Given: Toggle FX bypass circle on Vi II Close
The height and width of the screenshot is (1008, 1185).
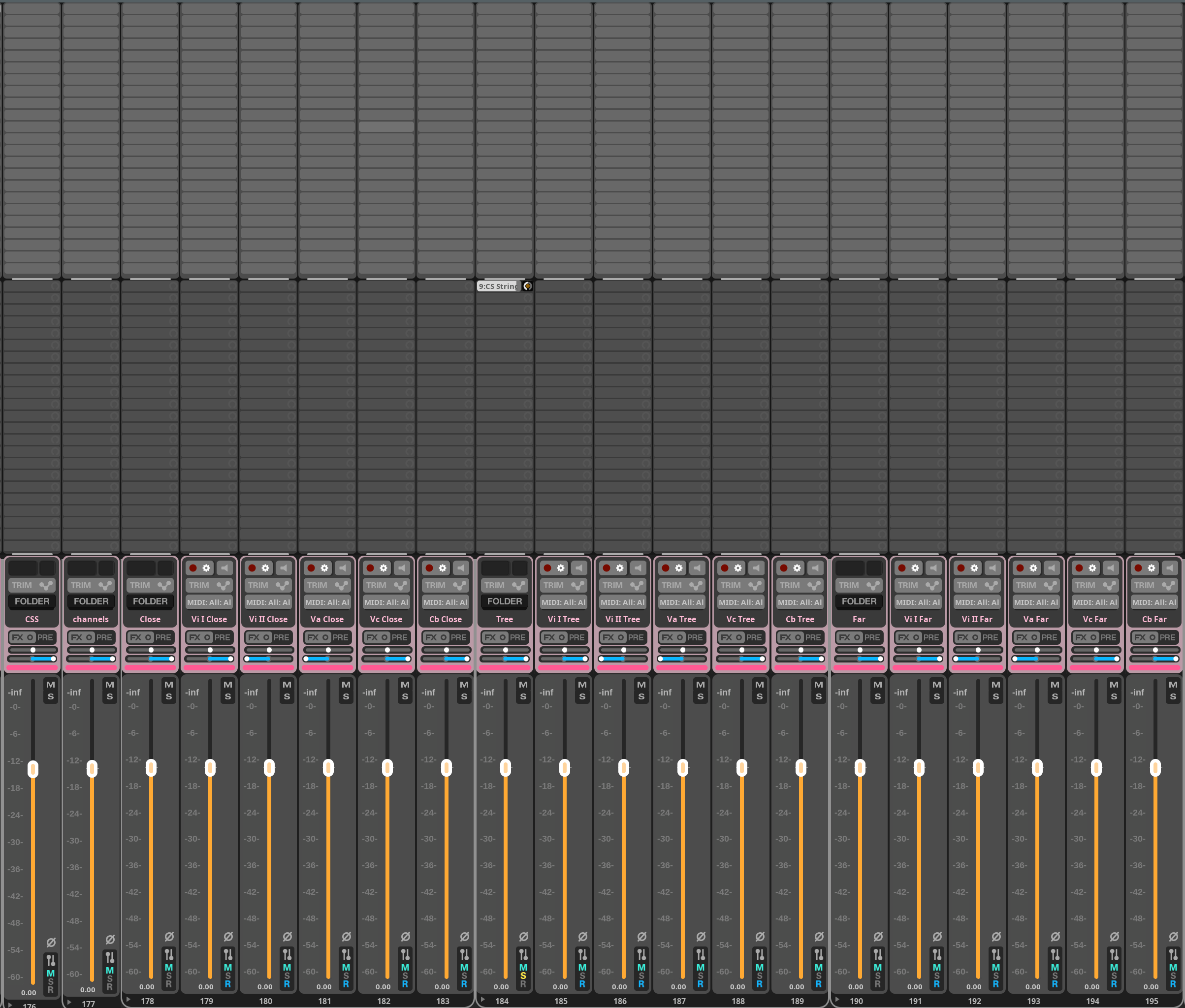Looking at the screenshot, I should (x=266, y=637).
